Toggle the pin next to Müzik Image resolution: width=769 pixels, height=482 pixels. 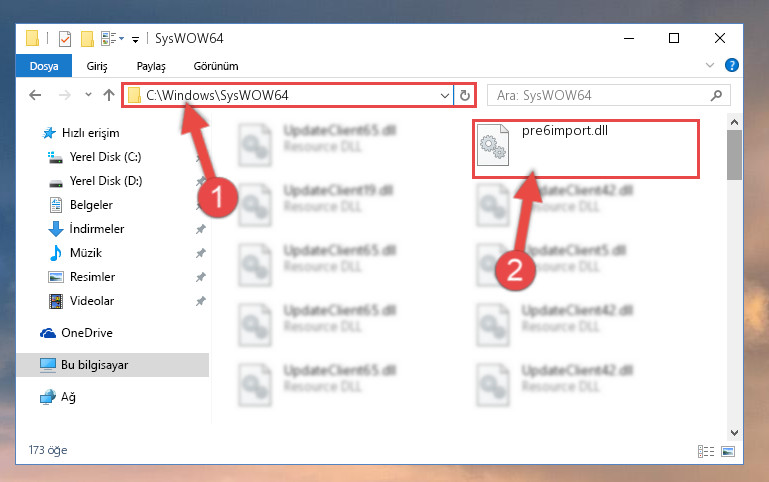point(201,253)
